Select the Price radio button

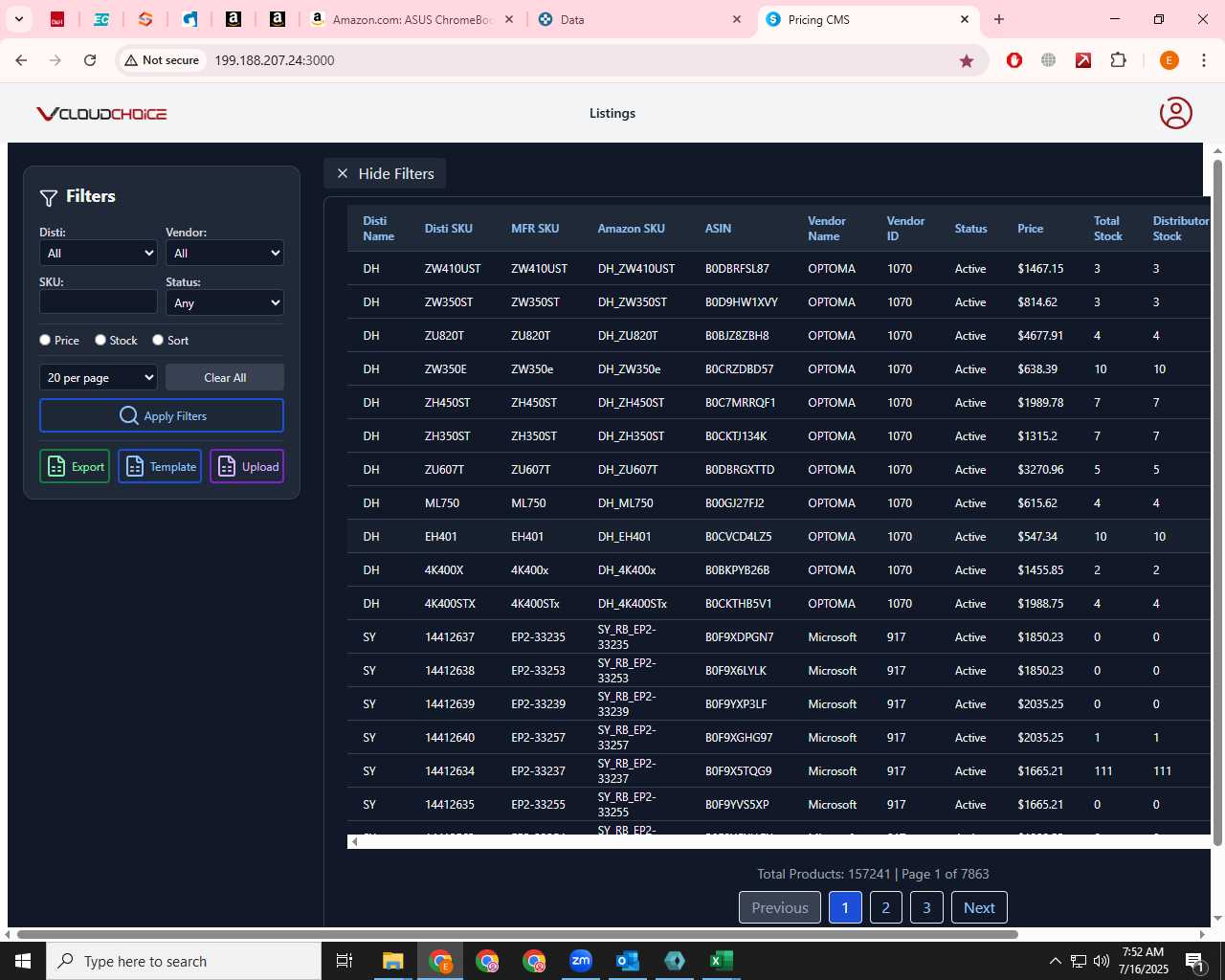(x=45, y=340)
